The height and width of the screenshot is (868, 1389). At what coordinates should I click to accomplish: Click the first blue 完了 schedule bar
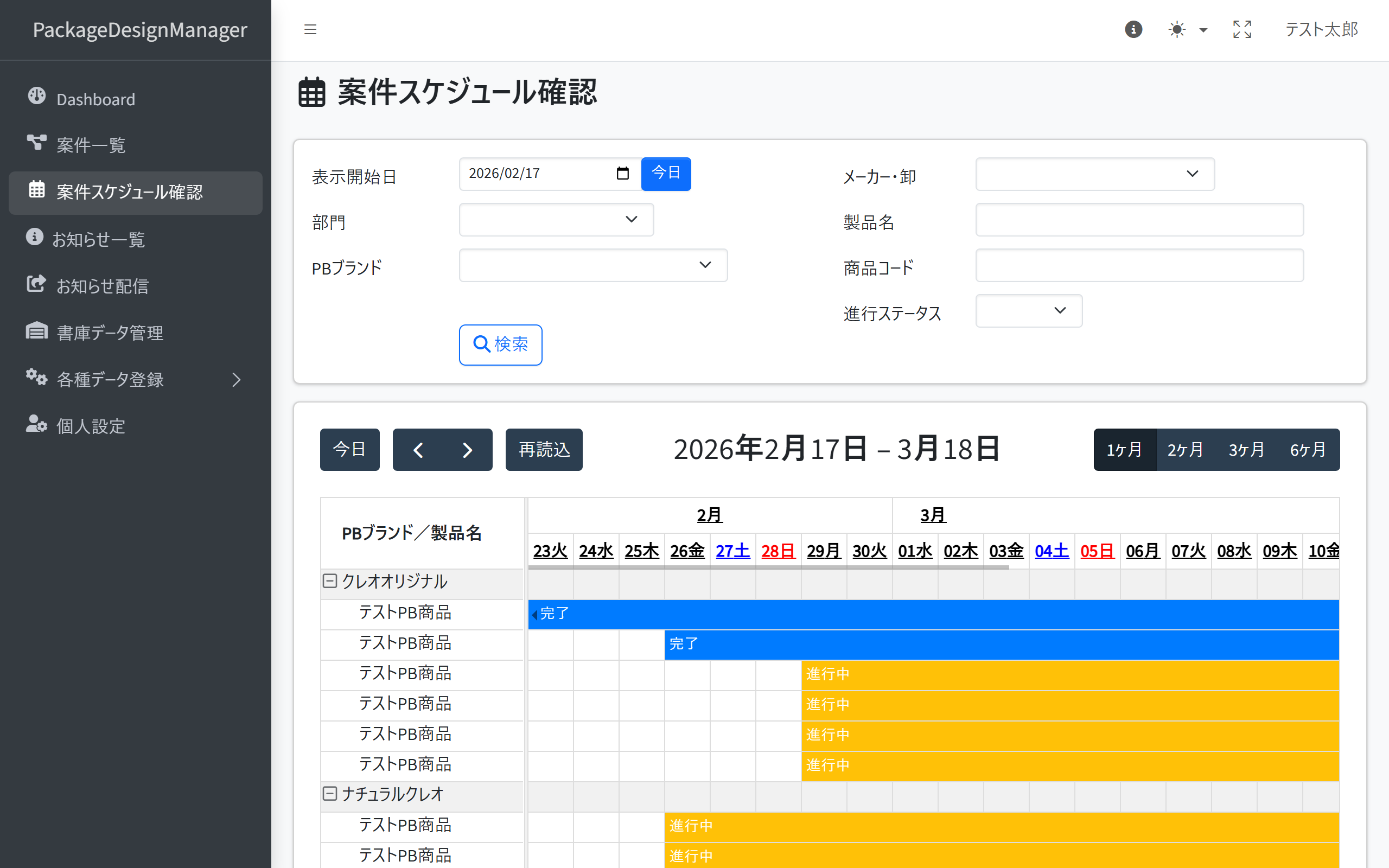click(x=933, y=614)
